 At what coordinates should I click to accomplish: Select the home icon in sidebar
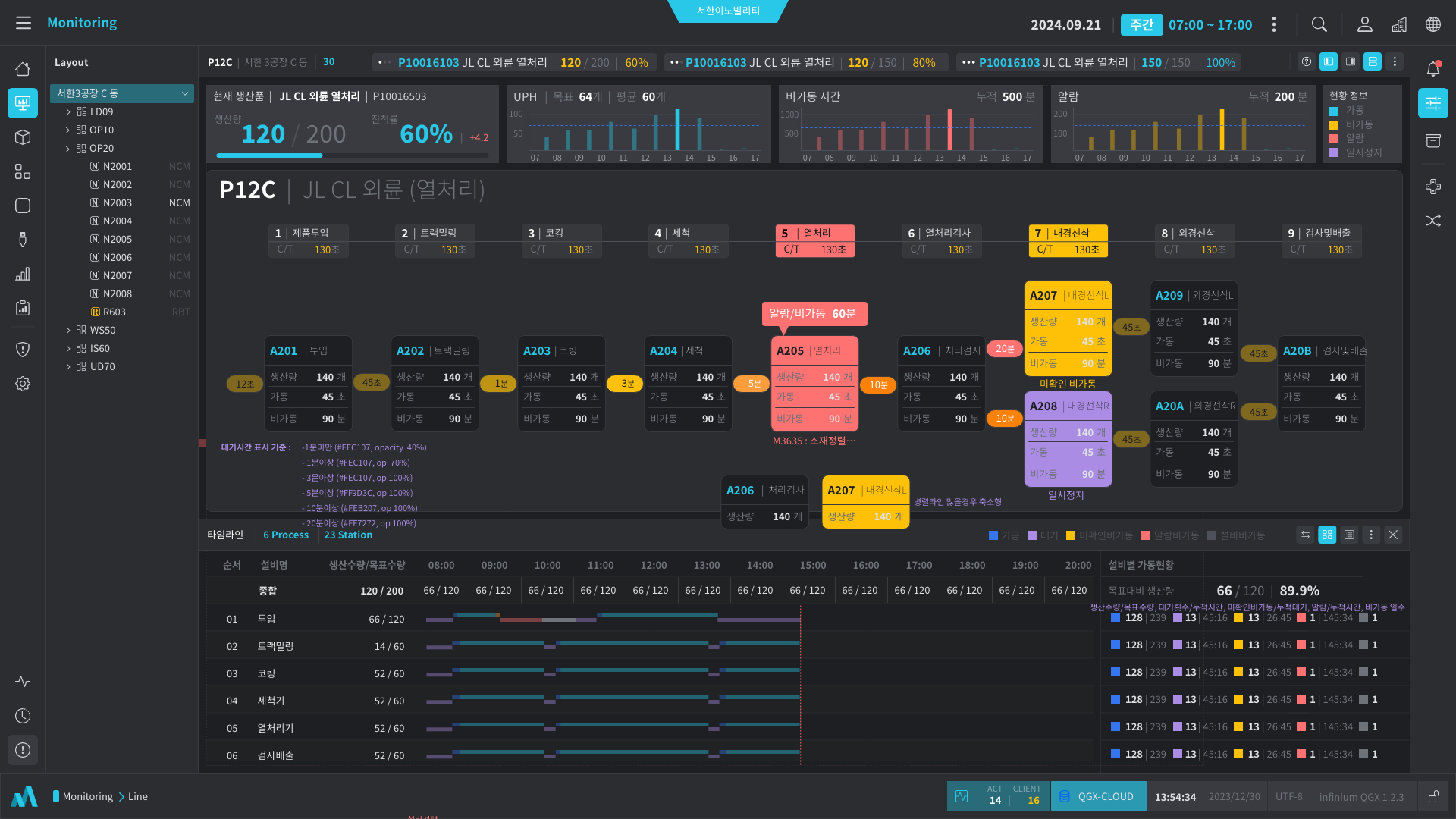point(23,69)
